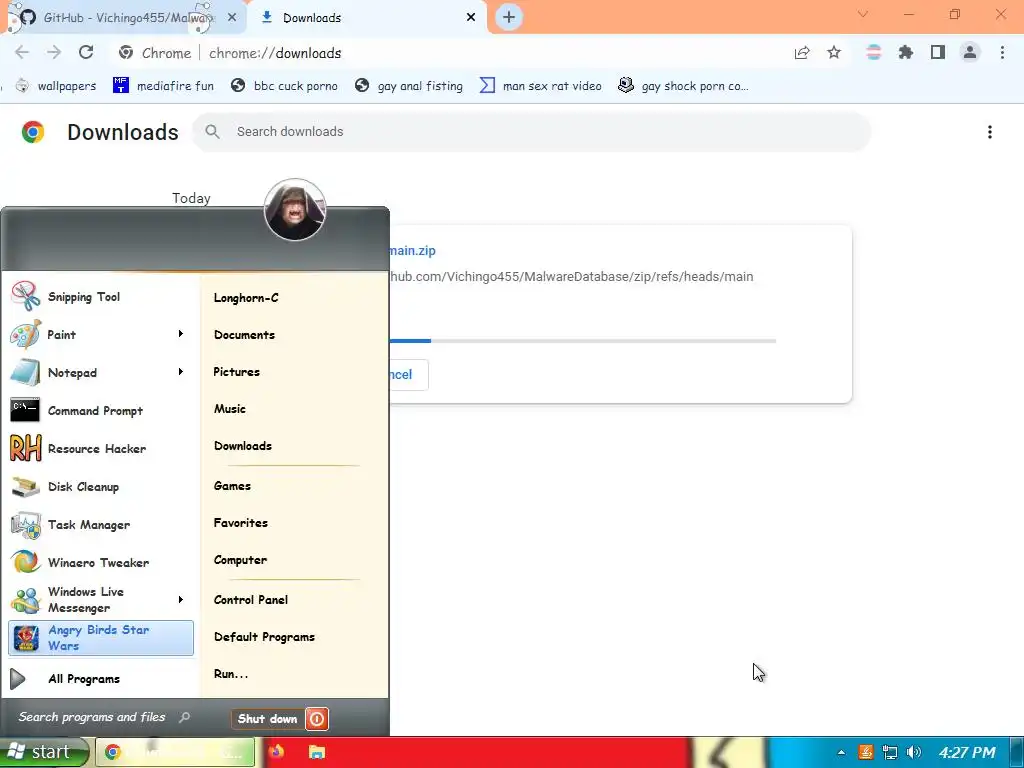Open Notepad from the Start menu

coord(72,372)
